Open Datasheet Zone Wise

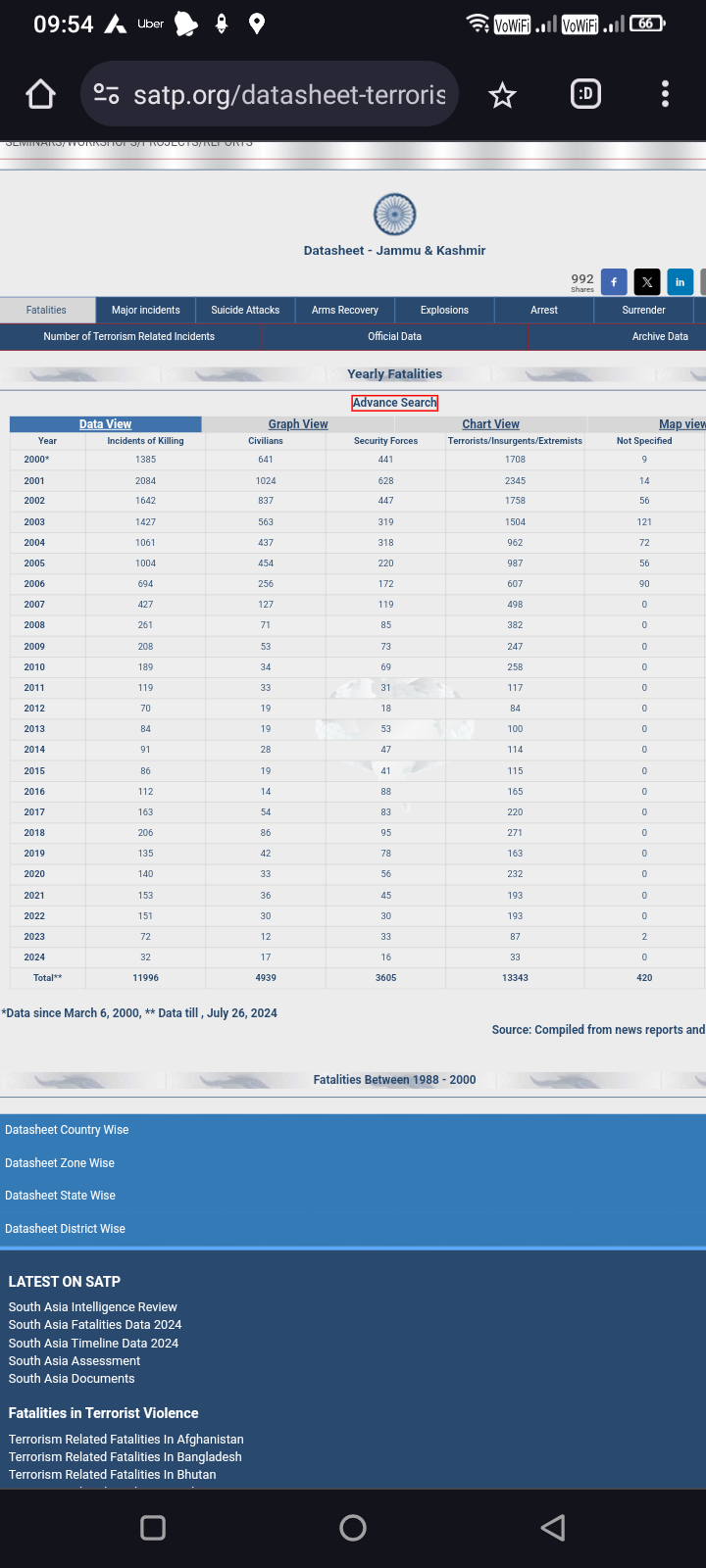tap(60, 1163)
